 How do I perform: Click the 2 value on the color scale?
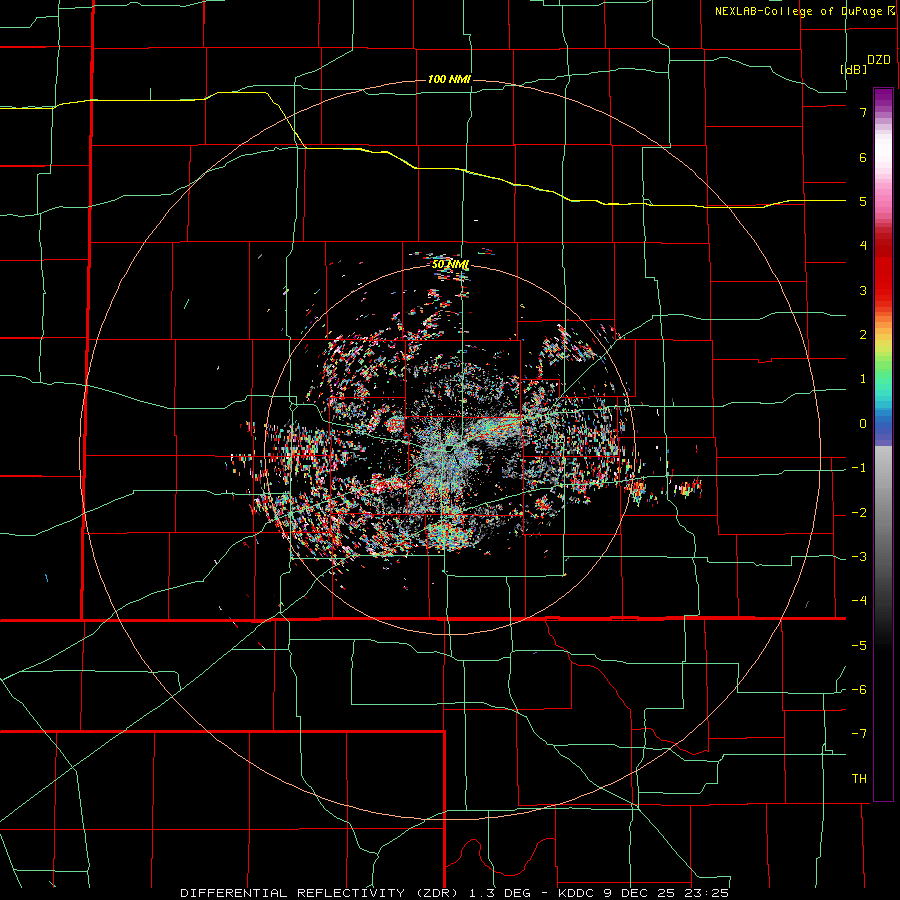(863, 335)
